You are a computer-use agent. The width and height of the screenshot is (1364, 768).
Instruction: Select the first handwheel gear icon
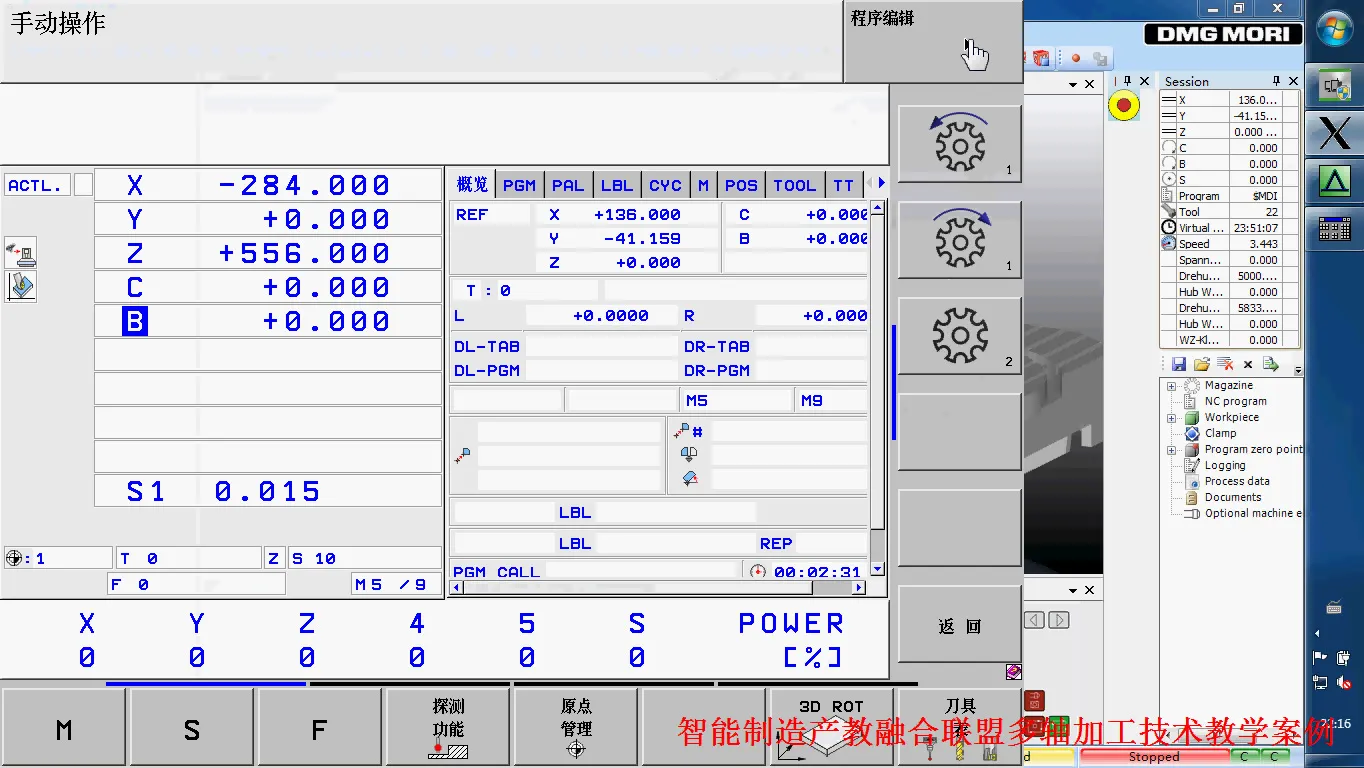point(958,143)
